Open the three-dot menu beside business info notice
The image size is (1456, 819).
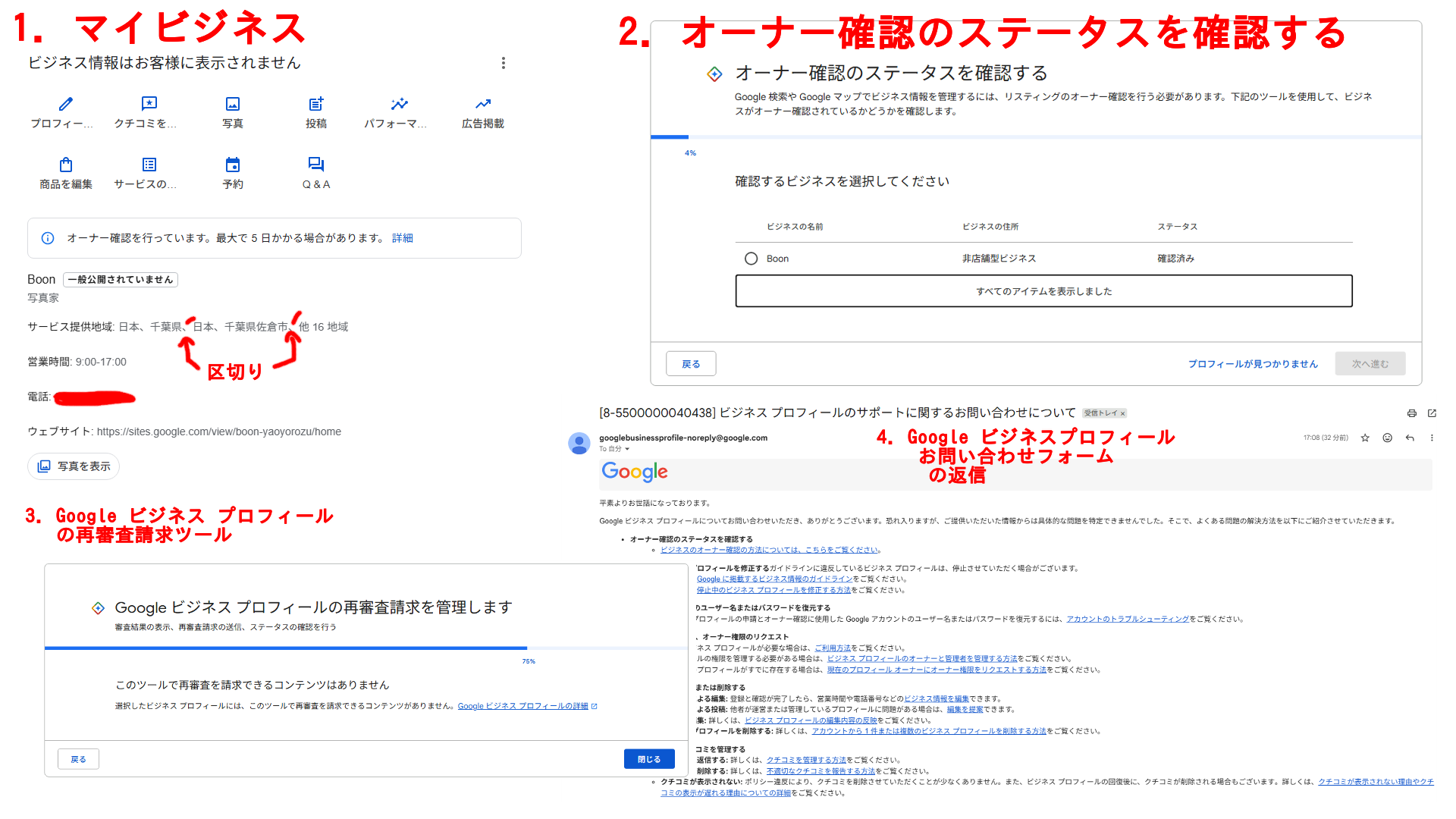point(504,63)
